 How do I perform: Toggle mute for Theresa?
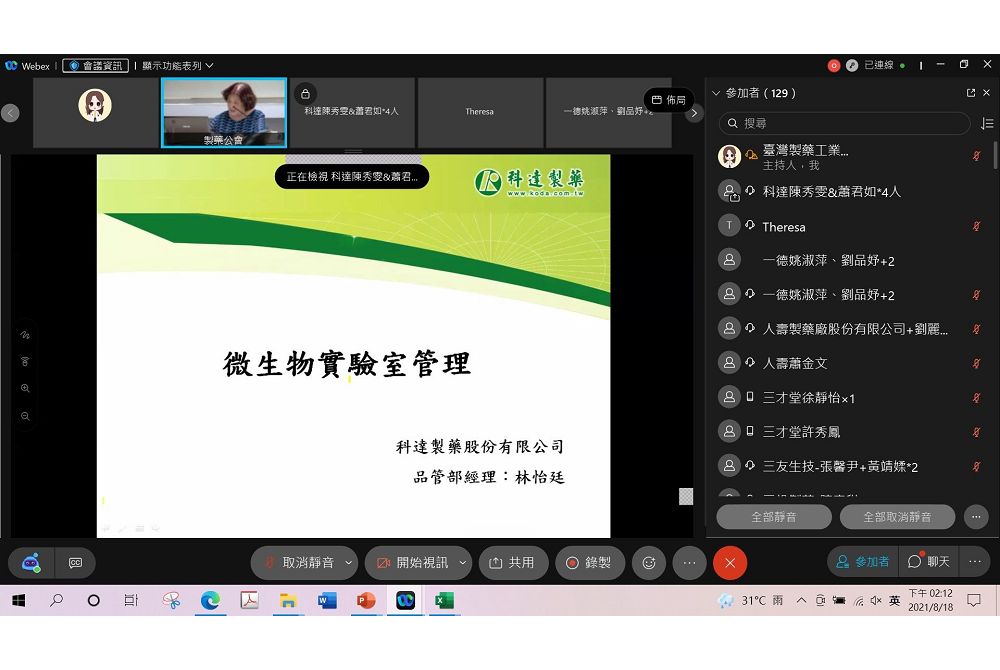pyautogui.click(x=976, y=226)
